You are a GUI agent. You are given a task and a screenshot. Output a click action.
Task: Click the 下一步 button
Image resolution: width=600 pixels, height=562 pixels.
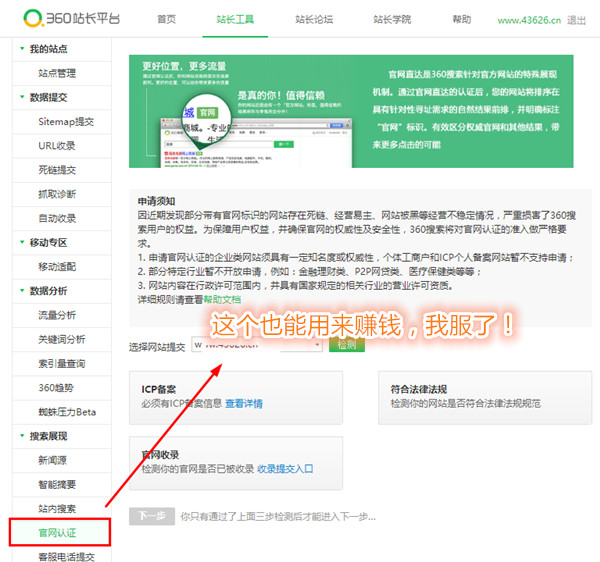152,516
